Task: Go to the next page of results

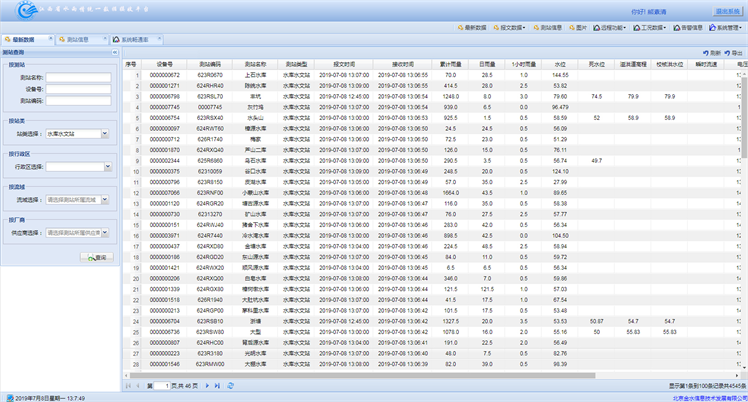Action: point(207,385)
